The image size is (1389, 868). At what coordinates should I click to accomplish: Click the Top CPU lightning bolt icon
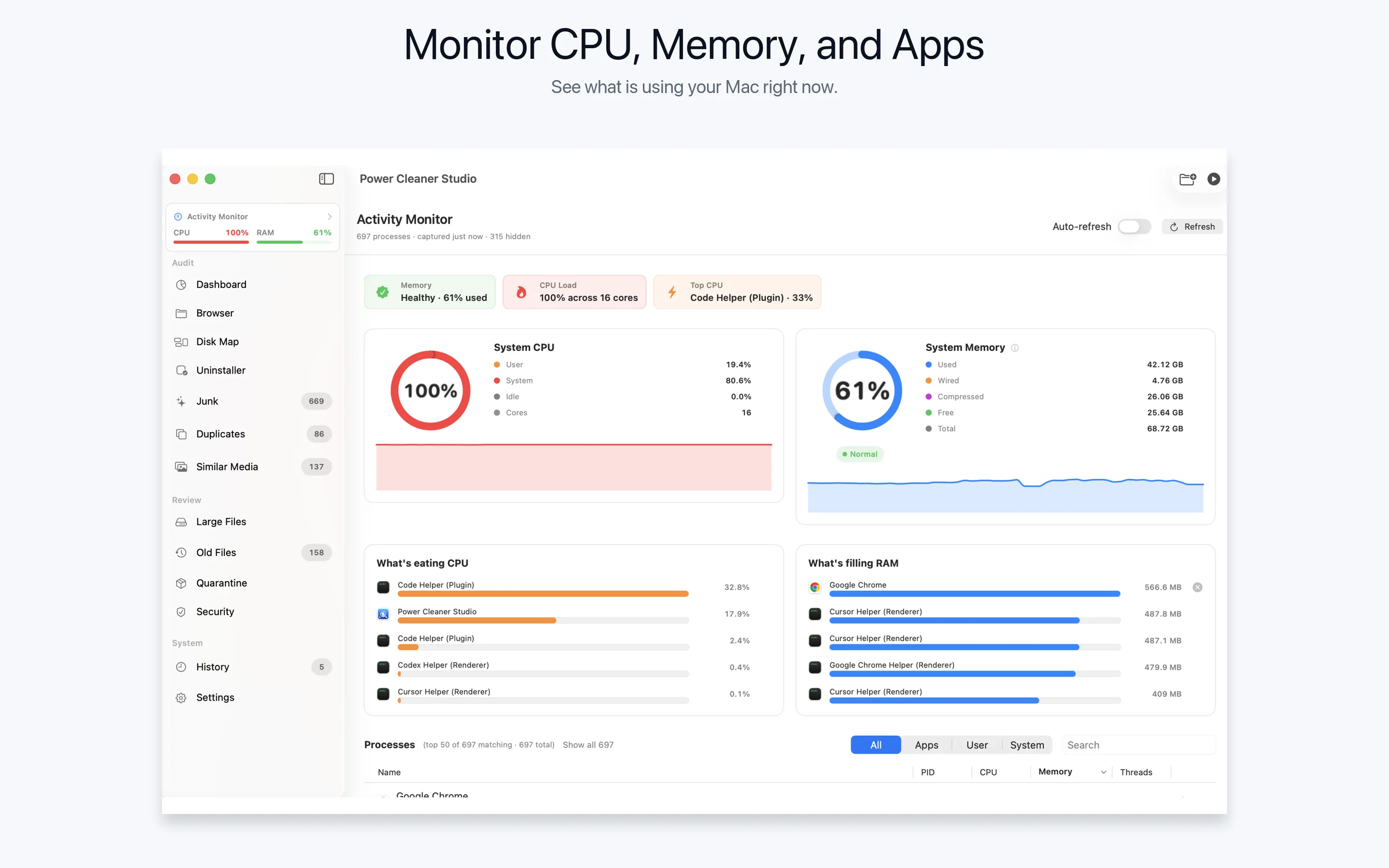pos(672,292)
